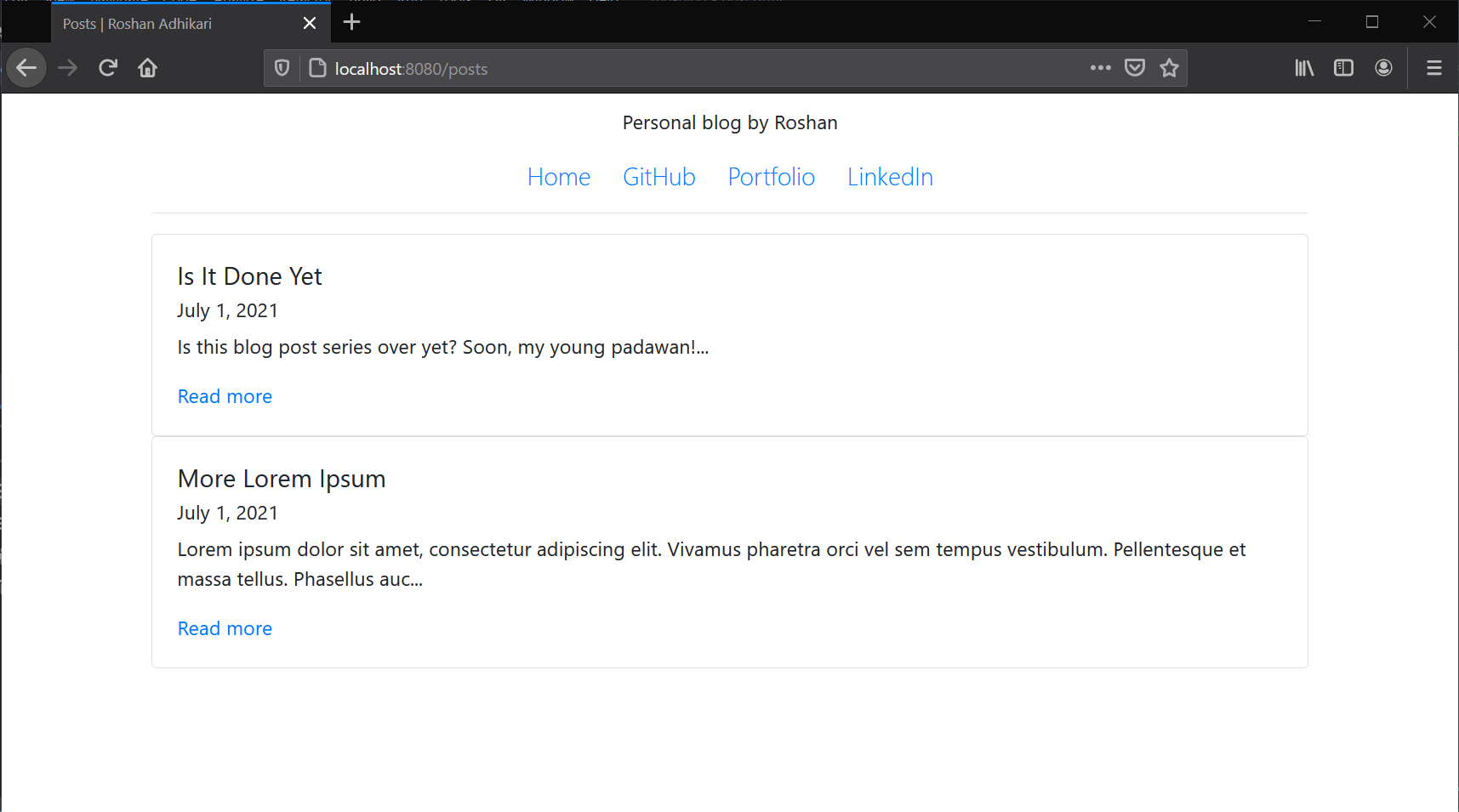
Task: Click the date under More Lorem Ipsum
Action: (228, 513)
